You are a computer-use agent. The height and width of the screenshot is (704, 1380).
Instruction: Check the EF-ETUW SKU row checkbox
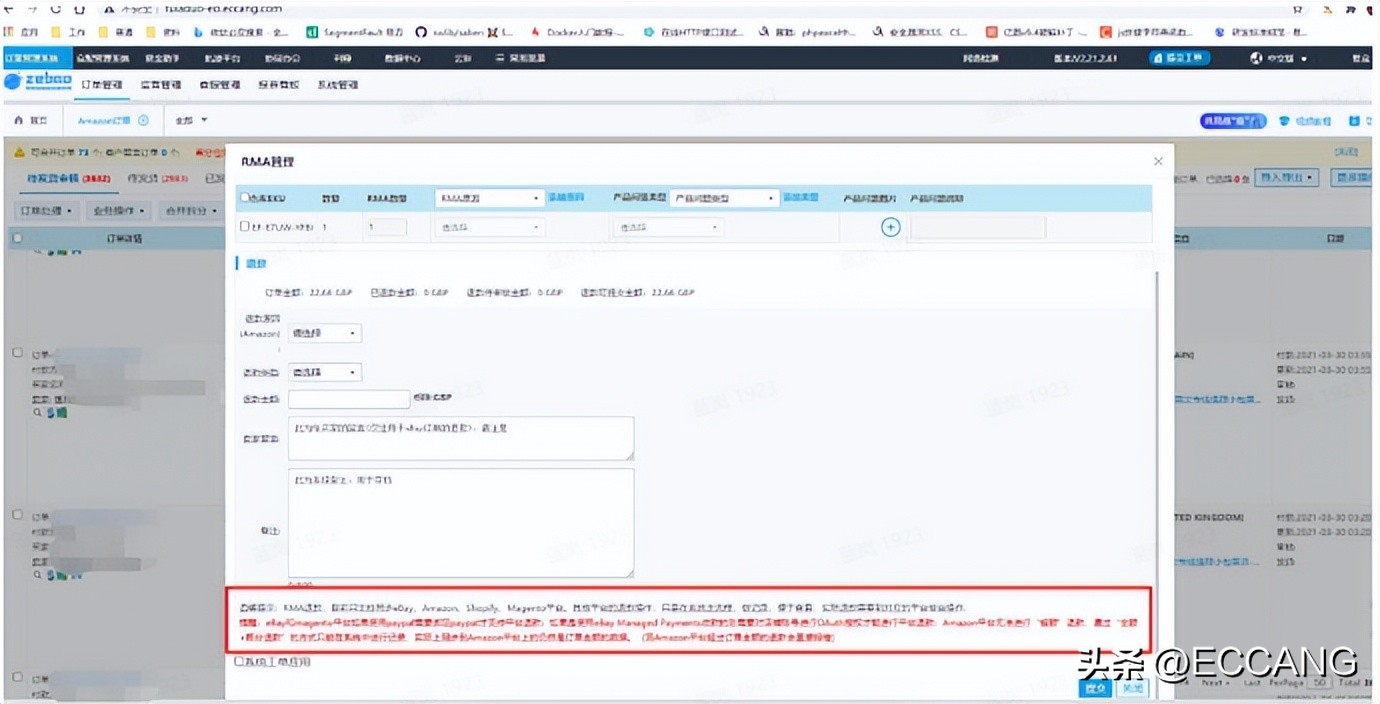pos(245,227)
